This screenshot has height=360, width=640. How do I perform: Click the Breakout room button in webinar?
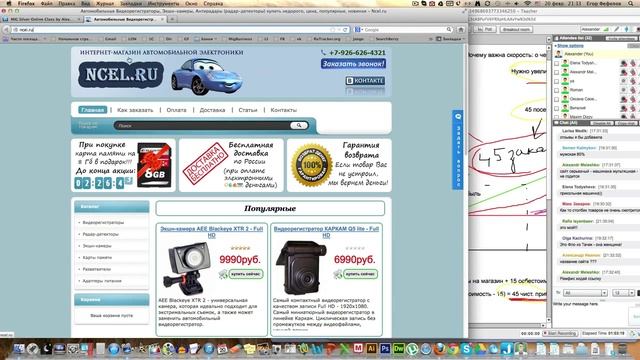(516, 29)
